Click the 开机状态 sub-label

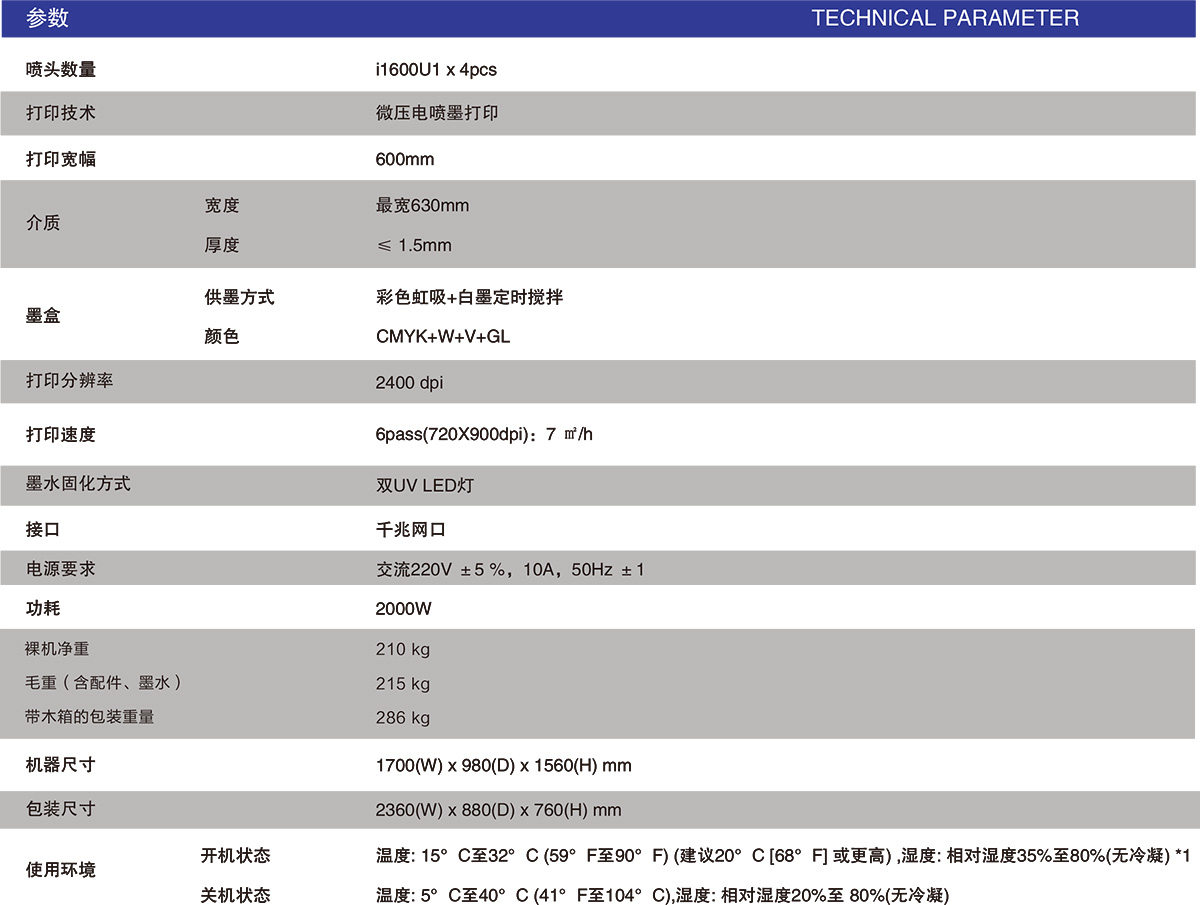(236, 855)
